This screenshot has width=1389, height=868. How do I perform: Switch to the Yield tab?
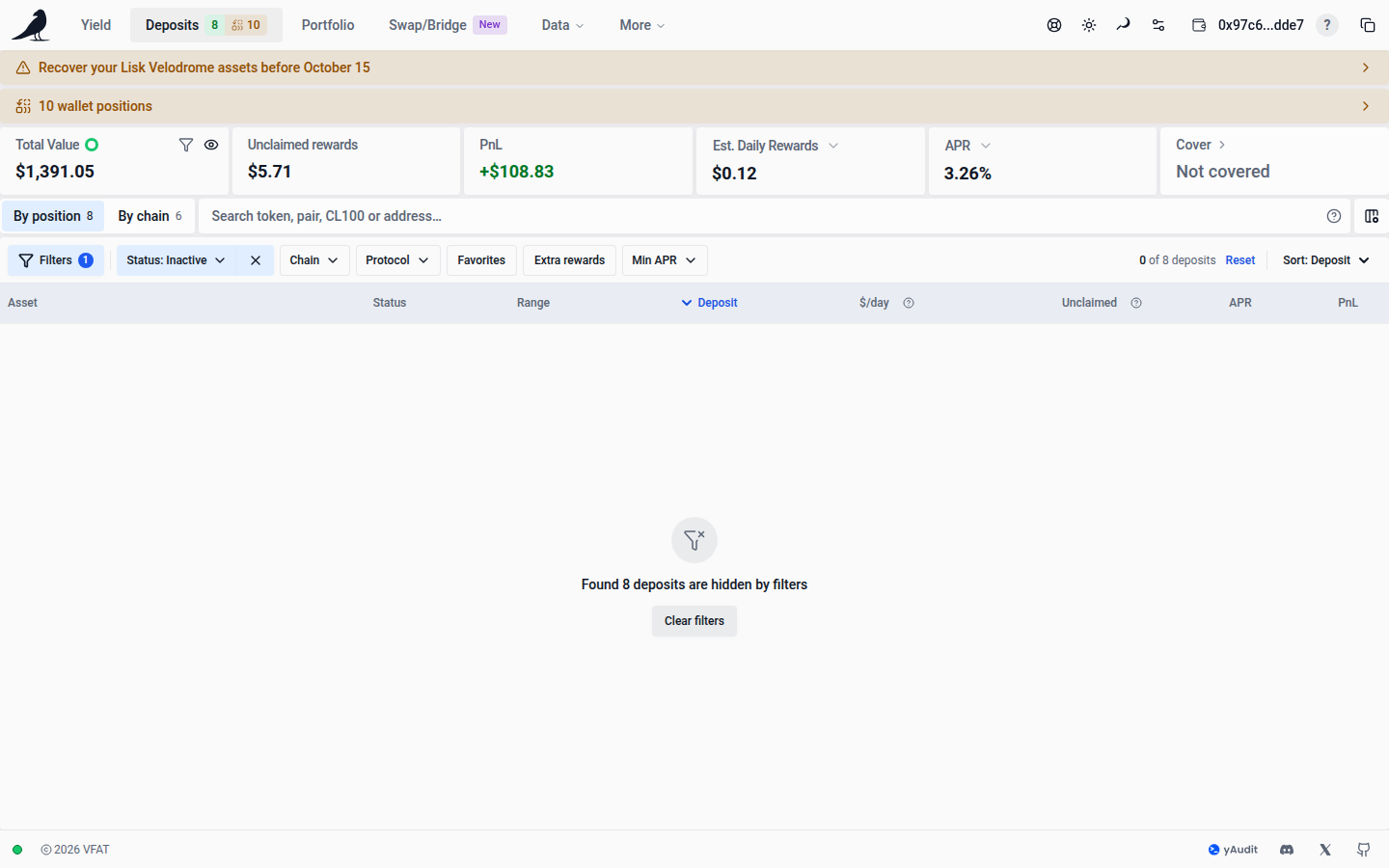(x=95, y=25)
